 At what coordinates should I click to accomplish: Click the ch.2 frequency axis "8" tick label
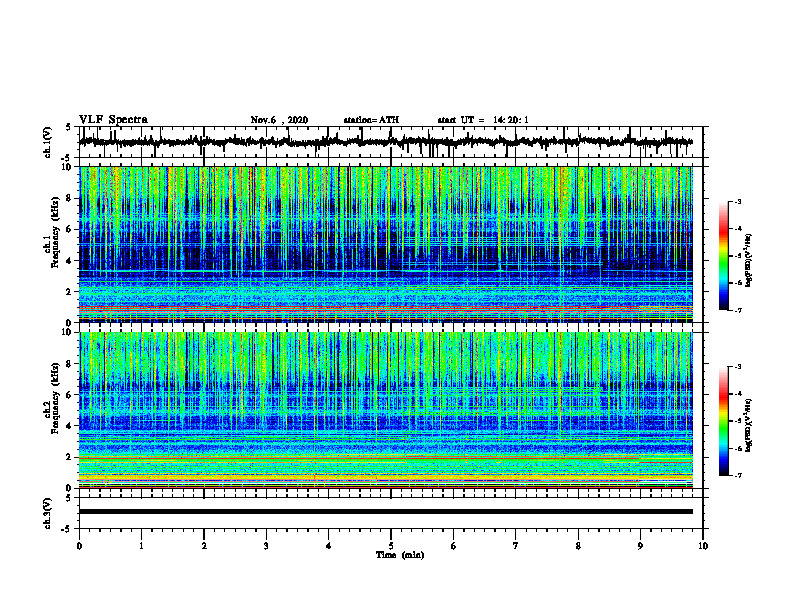pyautogui.click(x=70, y=364)
